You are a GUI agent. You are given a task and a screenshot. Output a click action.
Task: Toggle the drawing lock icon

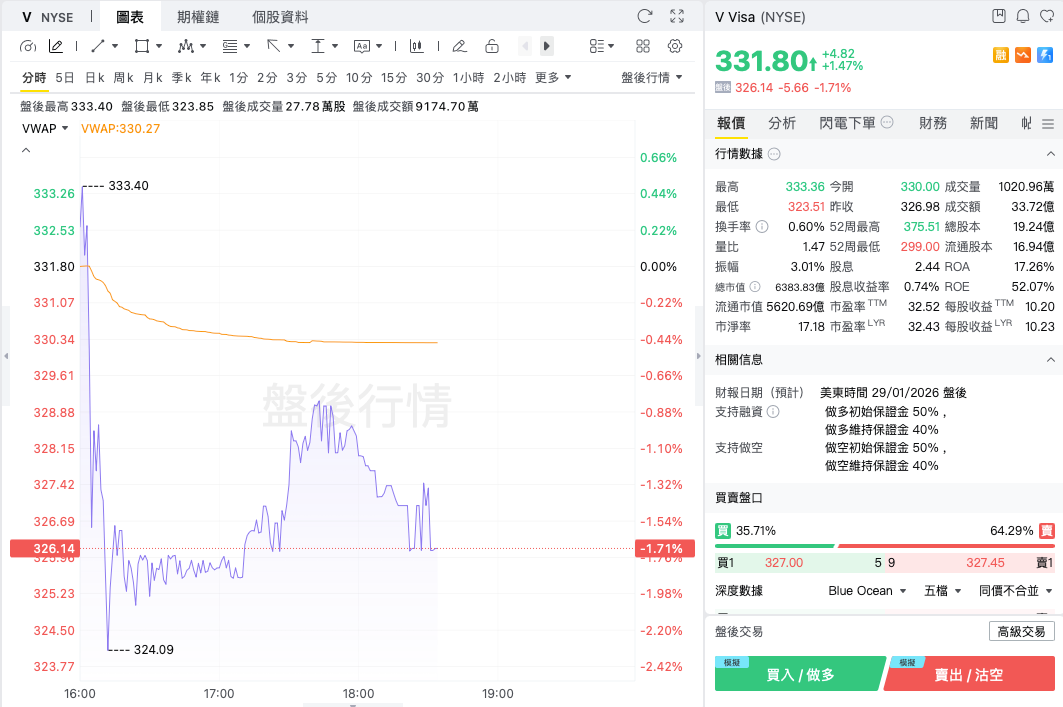[x=491, y=46]
